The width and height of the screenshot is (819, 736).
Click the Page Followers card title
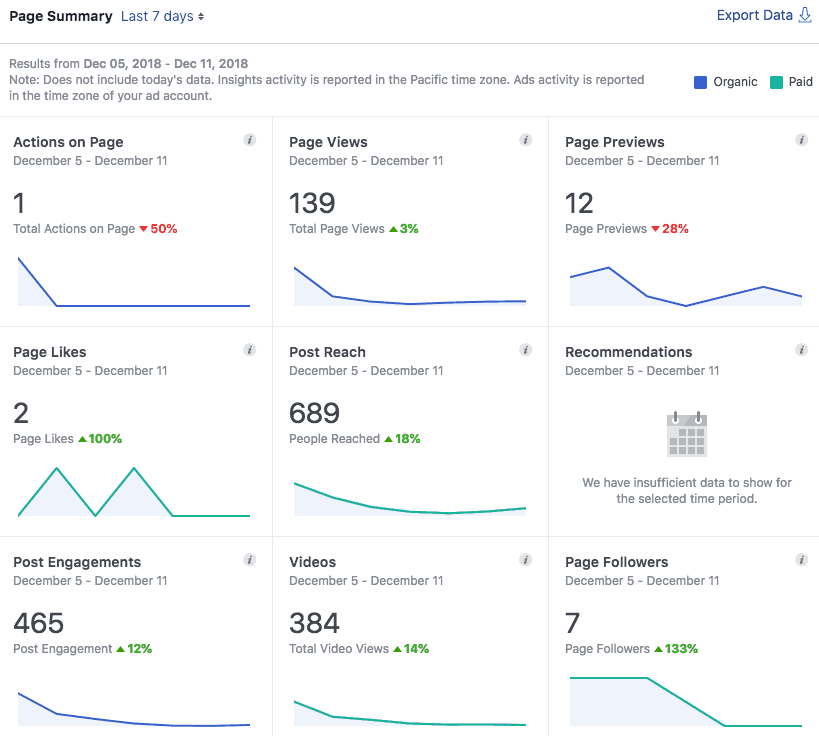pos(616,562)
